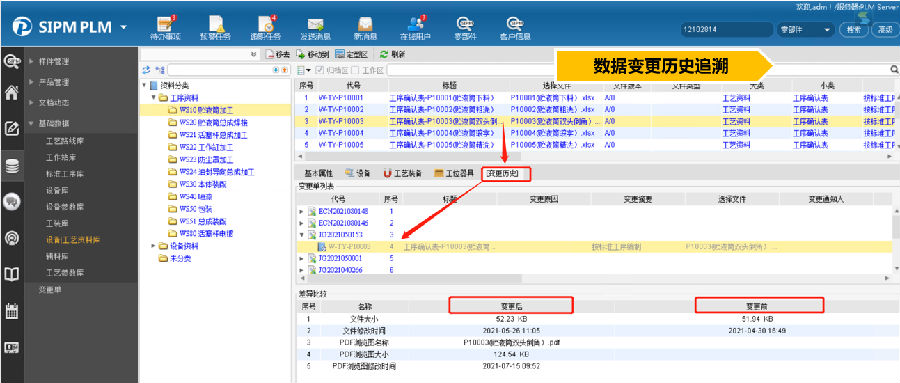The width and height of the screenshot is (900, 383).
Task: Open the W-TY-P10001 code link
Action: 341,98
